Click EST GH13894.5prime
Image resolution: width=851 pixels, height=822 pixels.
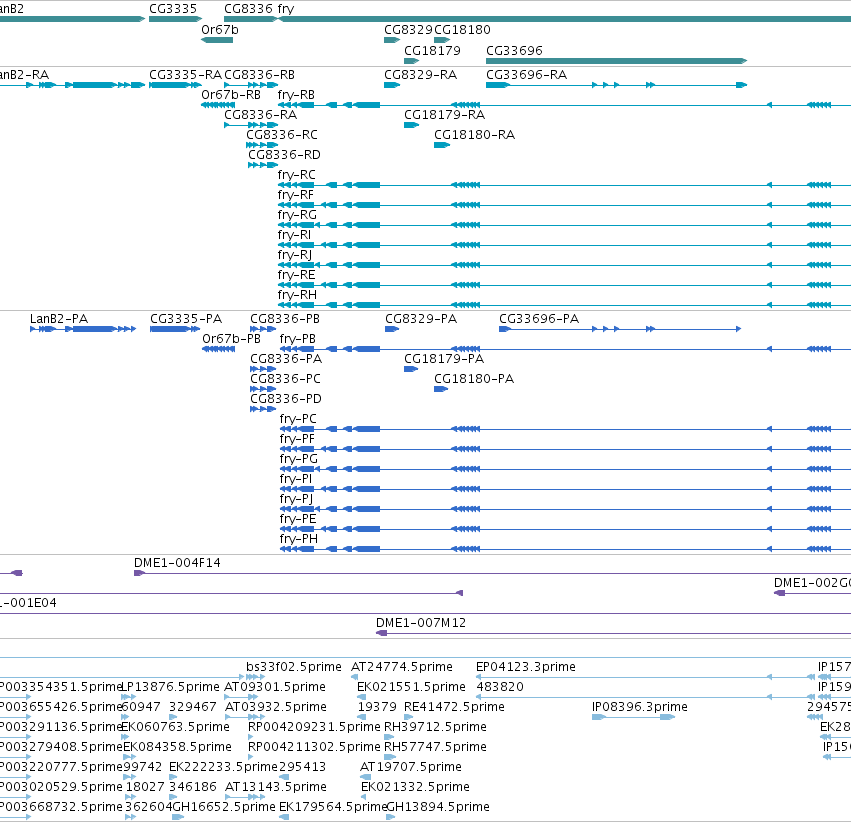point(438,808)
